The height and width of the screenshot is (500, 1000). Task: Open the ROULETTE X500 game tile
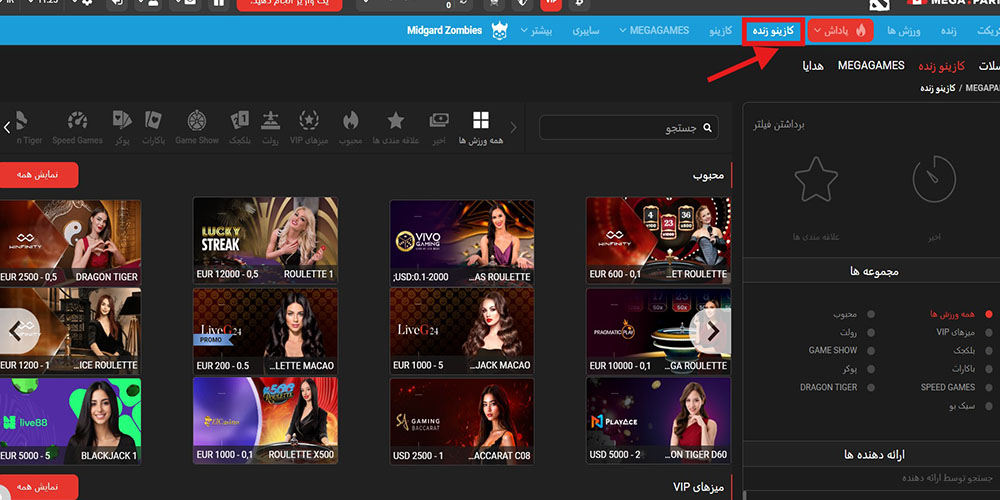pyautogui.click(x=265, y=420)
